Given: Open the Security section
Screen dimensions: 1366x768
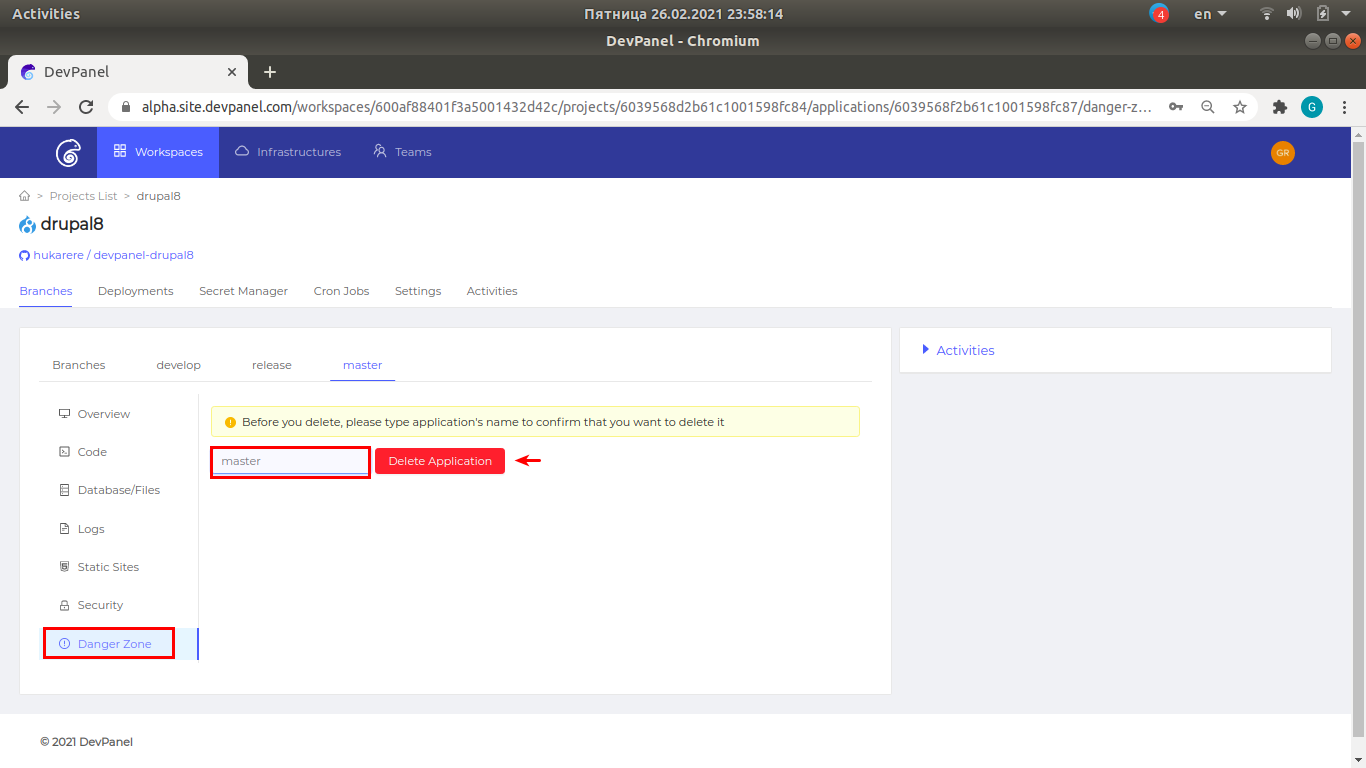Looking at the screenshot, I should pyautogui.click(x=101, y=604).
